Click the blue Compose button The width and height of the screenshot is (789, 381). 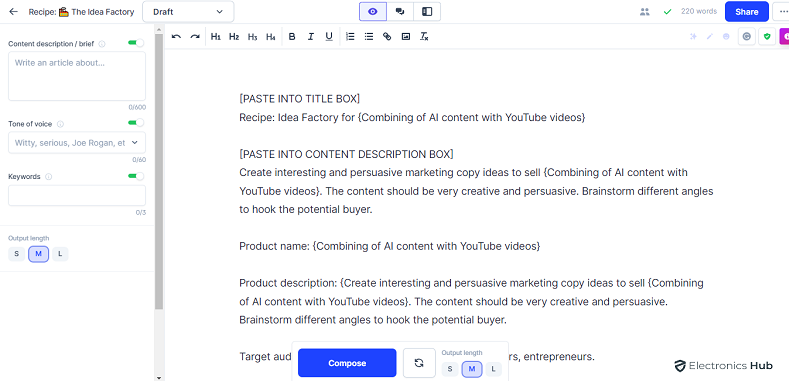347,363
